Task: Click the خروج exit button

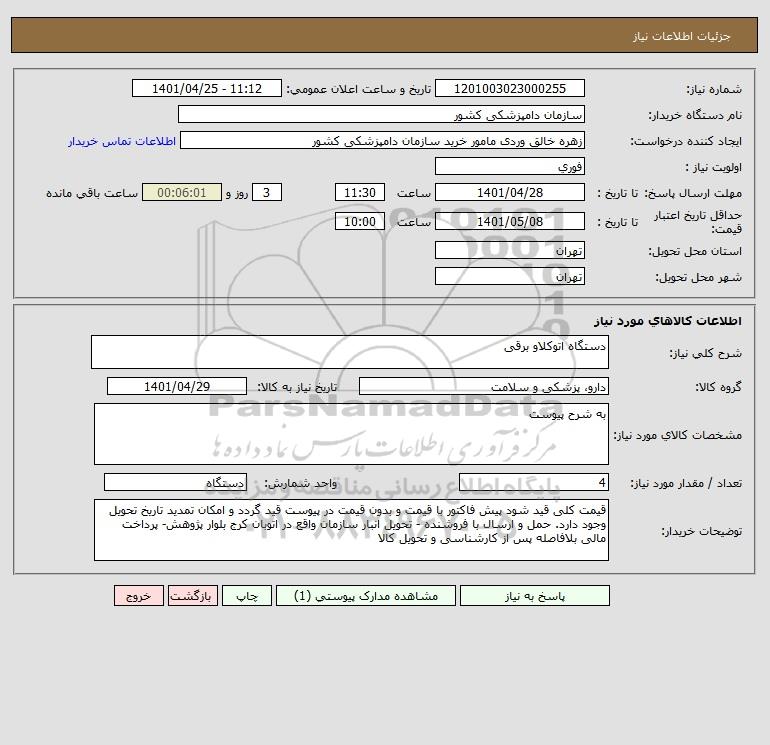Action: [138, 596]
